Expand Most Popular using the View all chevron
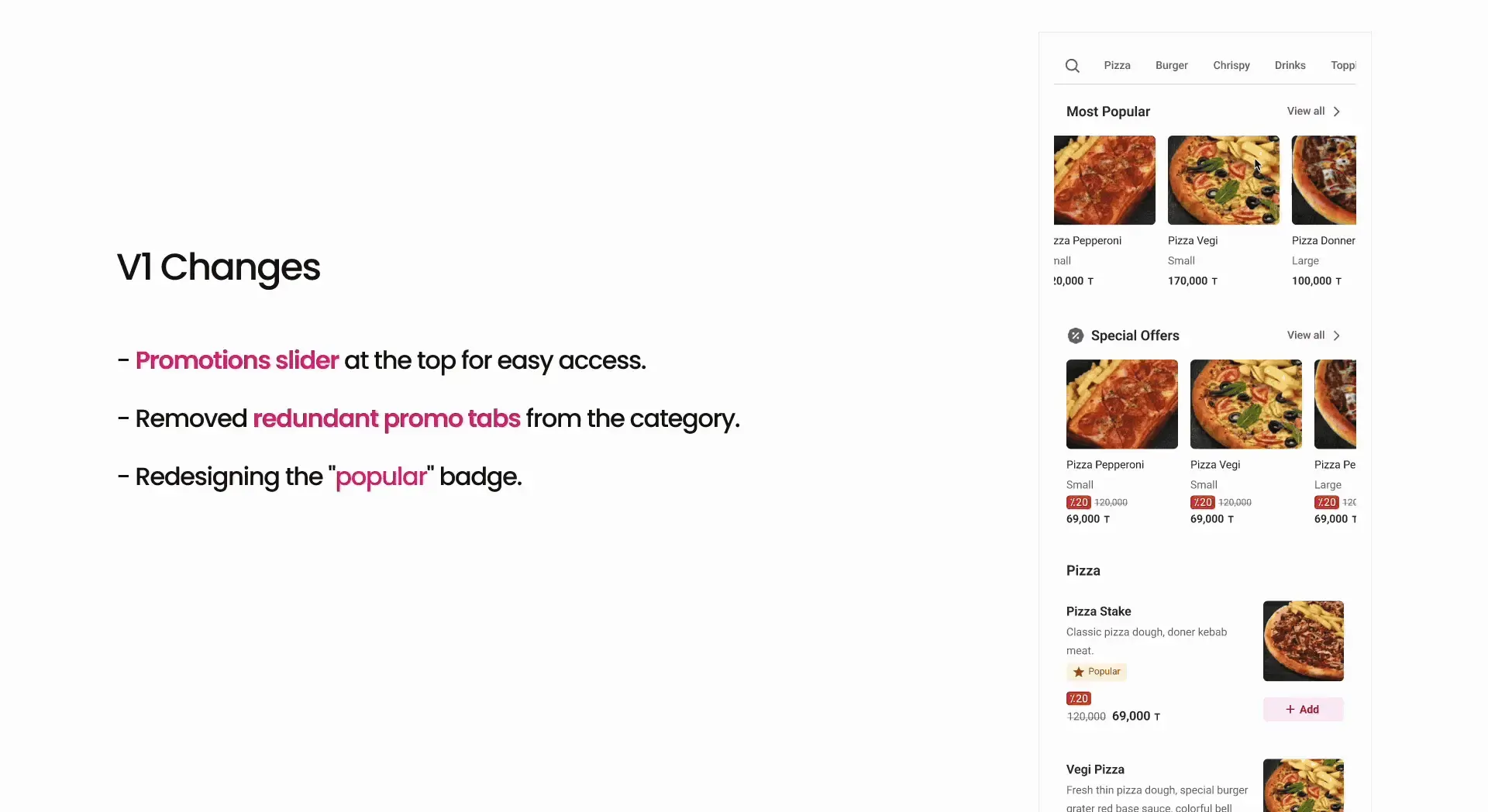The height and width of the screenshot is (812, 1488). [1335, 111]
